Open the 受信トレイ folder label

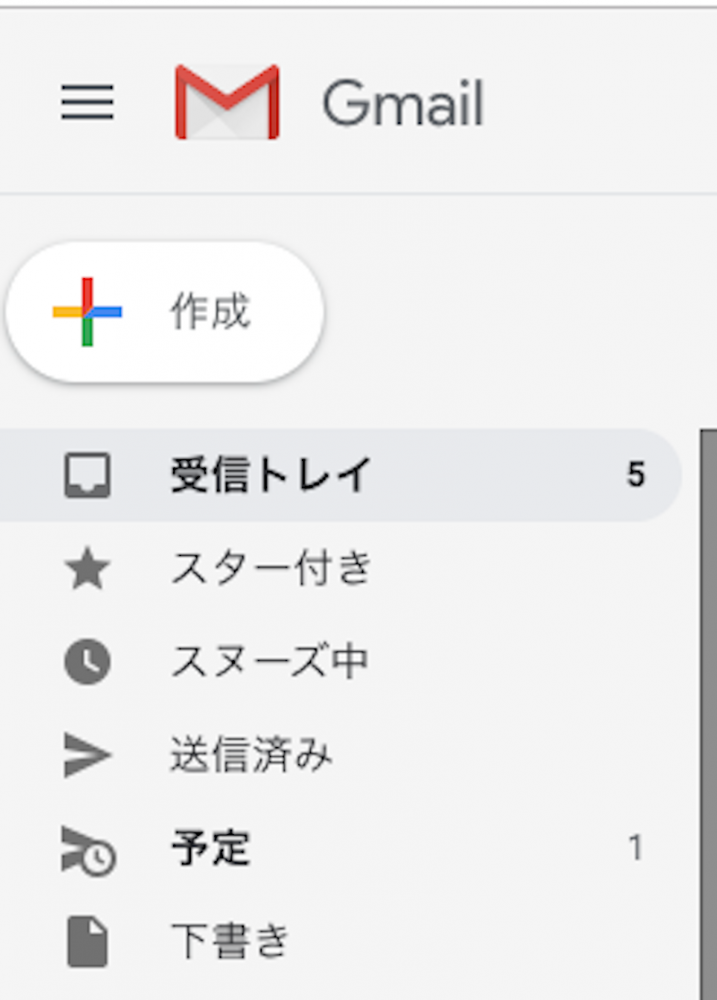tap(271, 475)
